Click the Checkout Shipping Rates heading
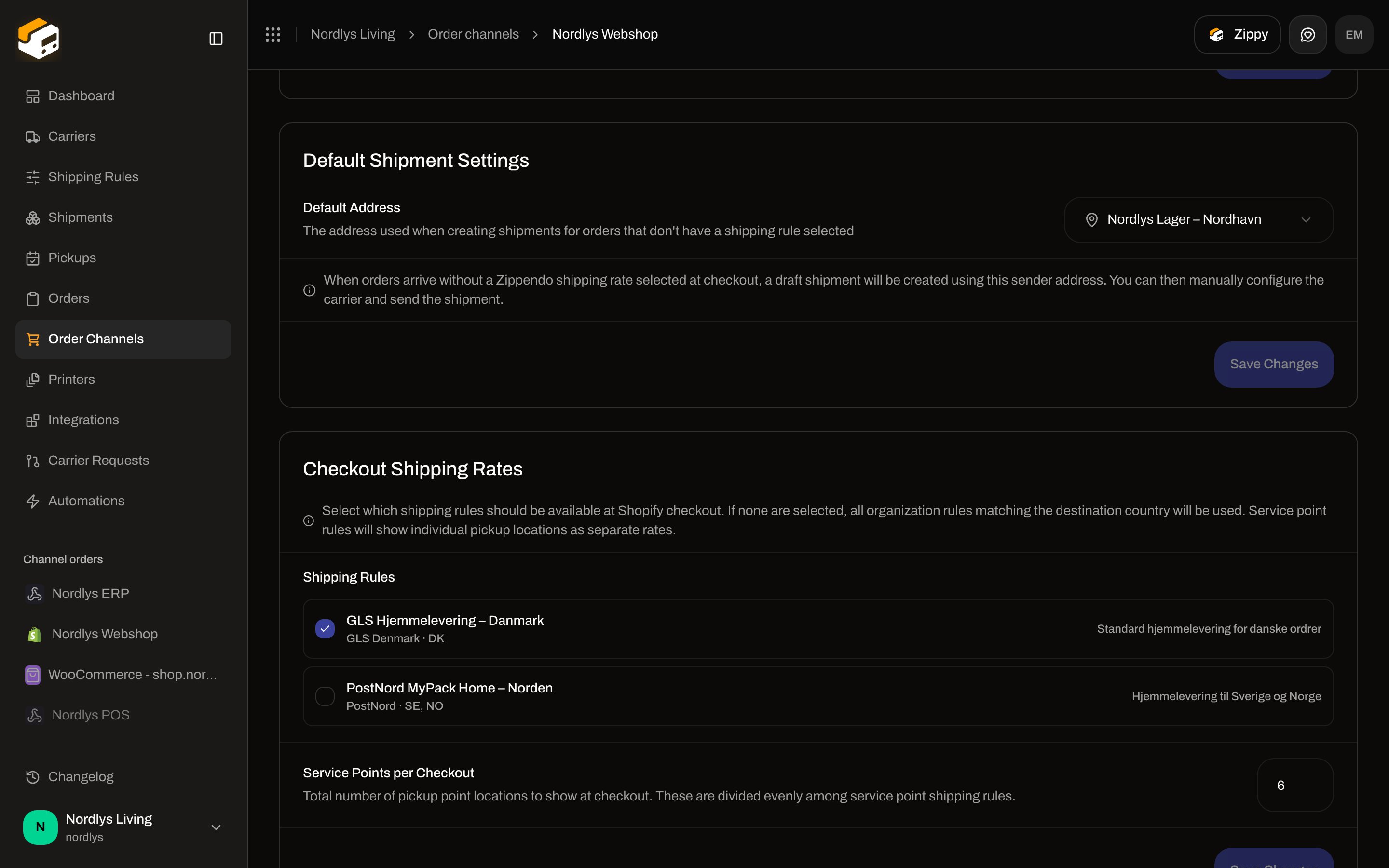The image size is (1389, 868). point(413,469)
